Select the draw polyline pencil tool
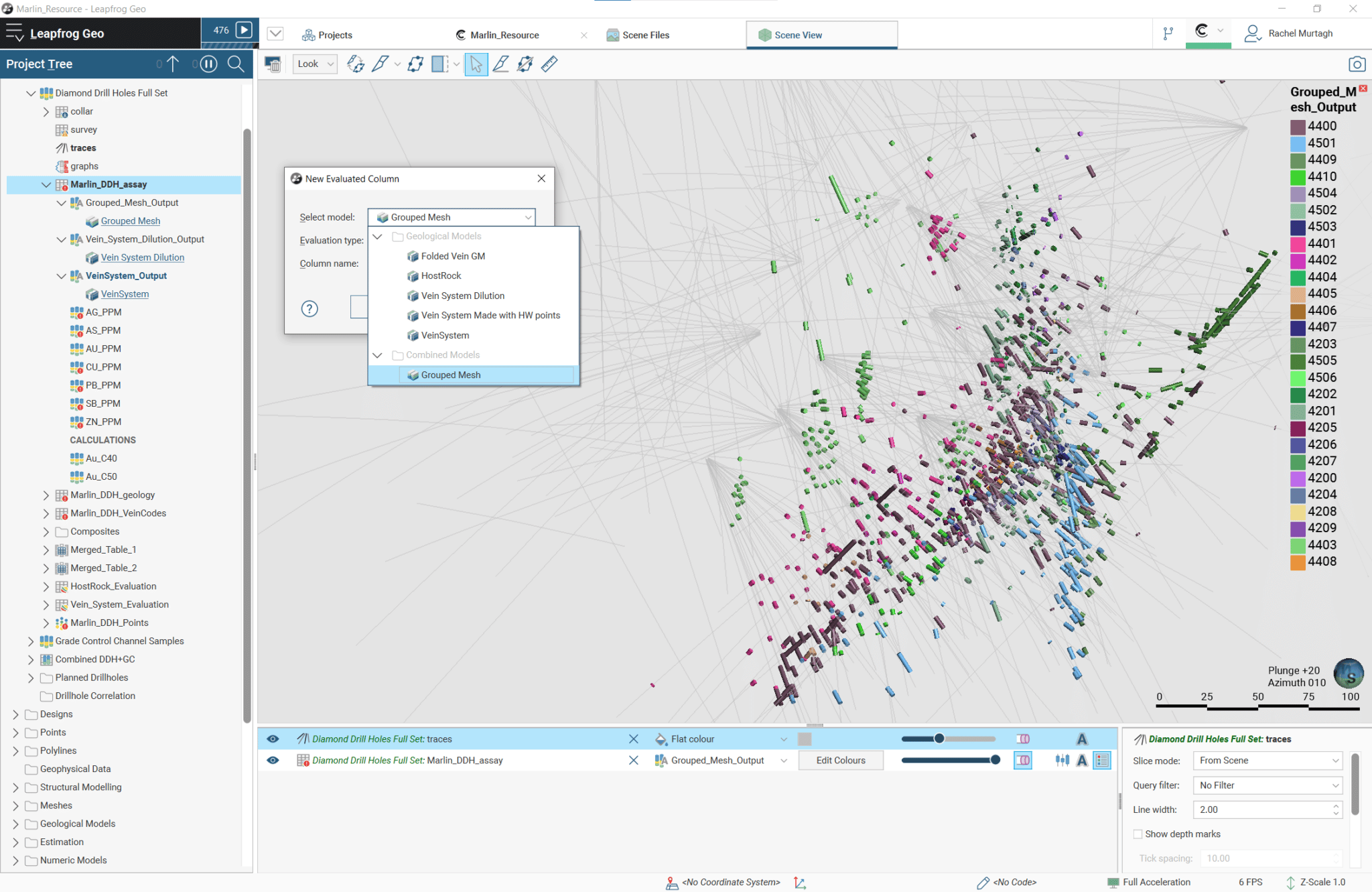The height and width of the screenshot is (892, 1372). click(500, 64)
